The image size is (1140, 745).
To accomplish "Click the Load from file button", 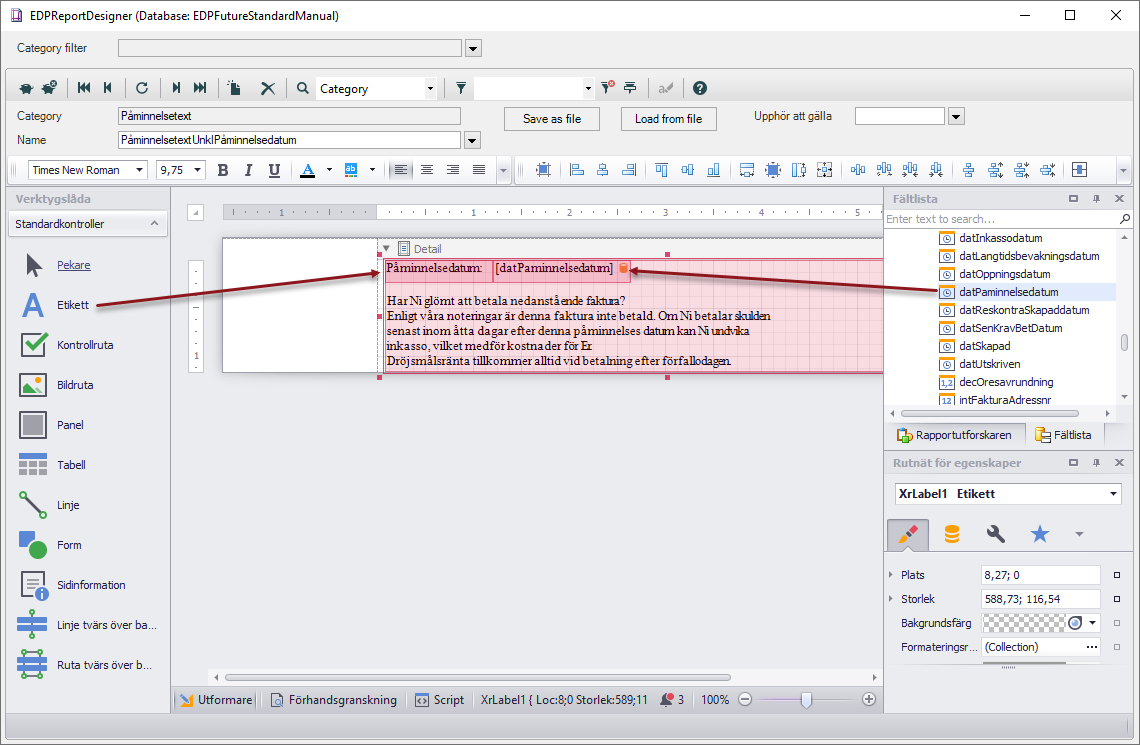I will 668,119.
